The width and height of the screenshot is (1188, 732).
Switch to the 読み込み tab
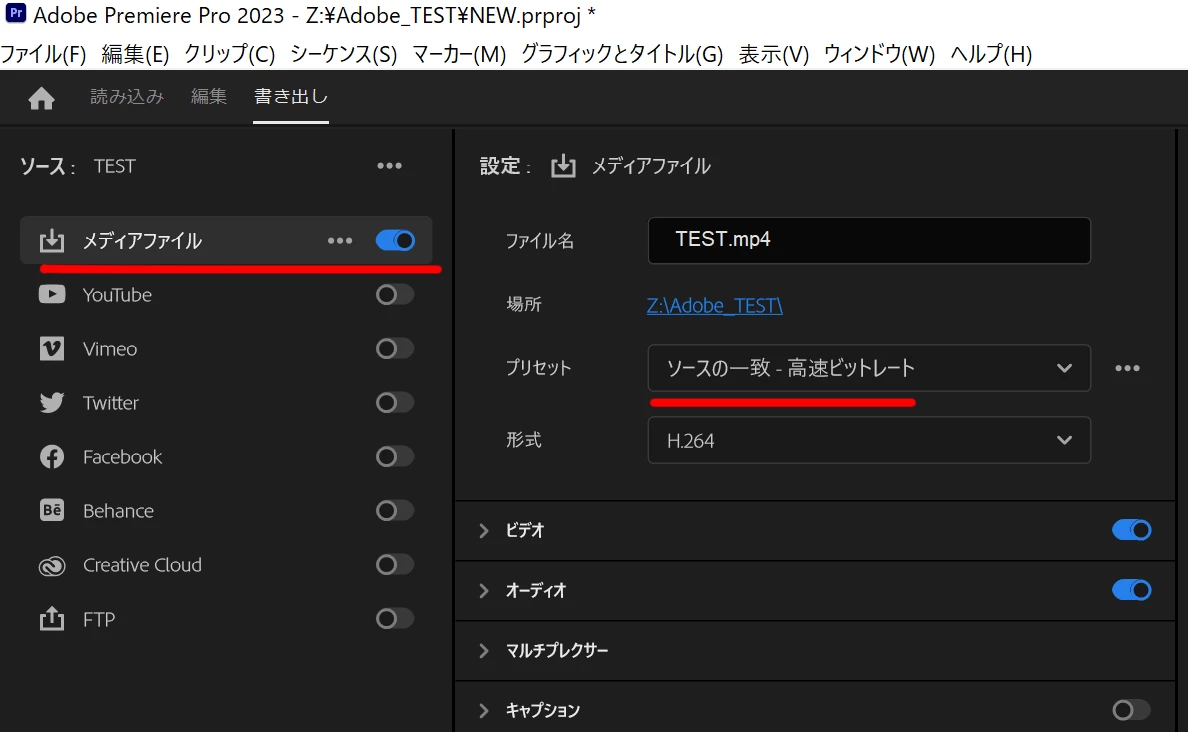click(x=127, y=97)
